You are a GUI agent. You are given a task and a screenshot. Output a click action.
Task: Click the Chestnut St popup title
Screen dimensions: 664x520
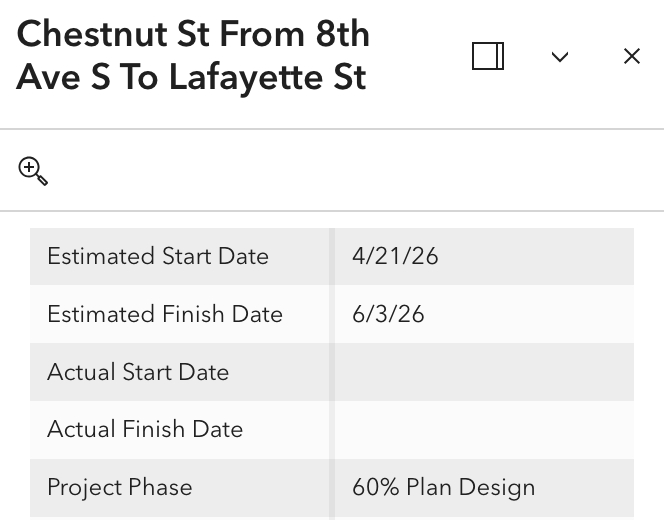(193, 56)
